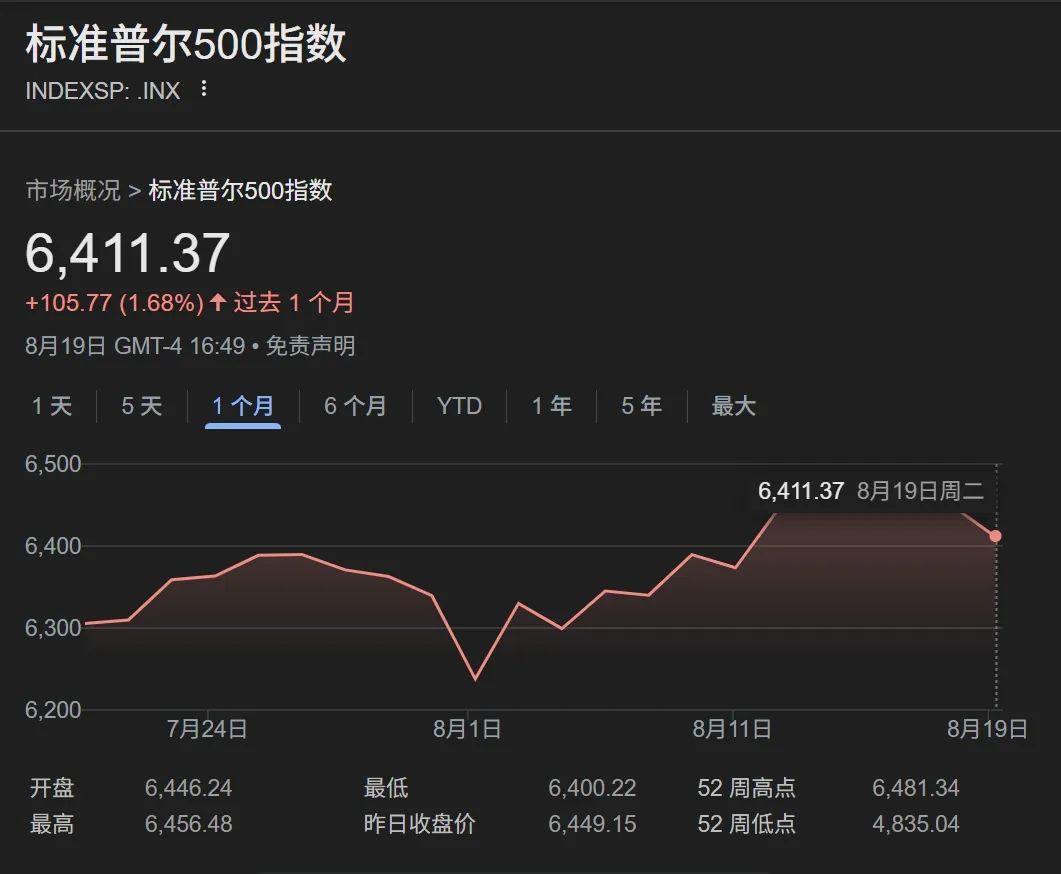Viewport: 1061px width, 874px height.
Task: Click the 6,400 y-axis label
Action: 53,546
